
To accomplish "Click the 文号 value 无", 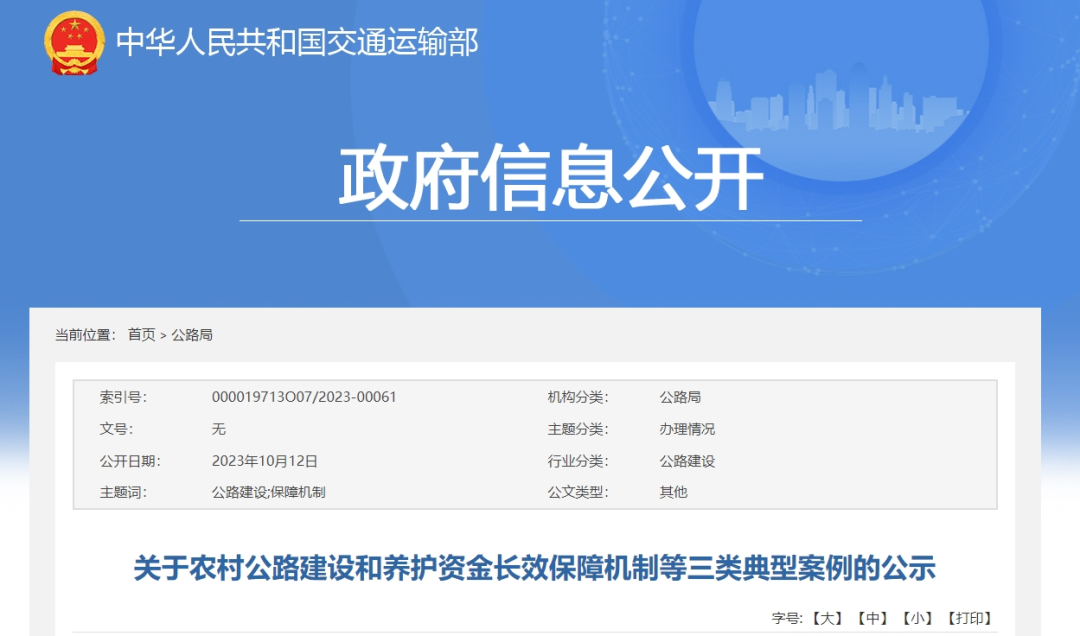I will click(x=219, y=429).
